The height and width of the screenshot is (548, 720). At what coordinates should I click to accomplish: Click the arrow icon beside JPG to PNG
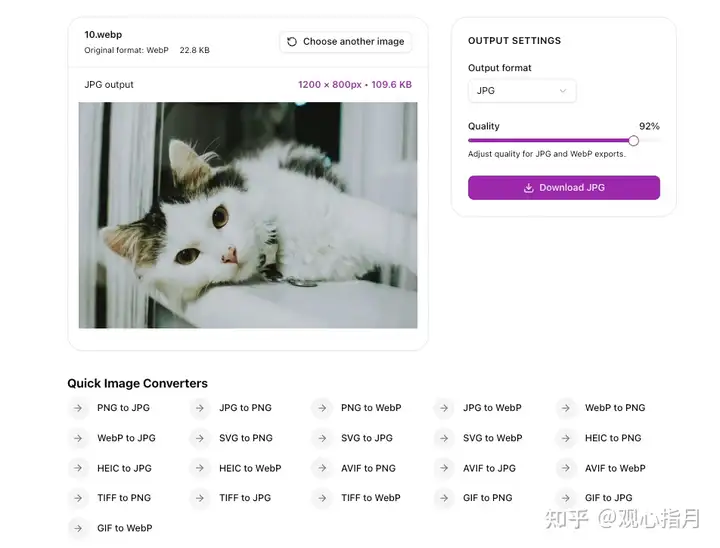200,408
